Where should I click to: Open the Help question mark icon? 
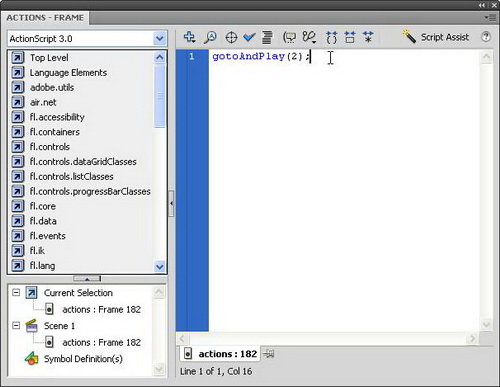pyautogui.click(x=486, y=37)
